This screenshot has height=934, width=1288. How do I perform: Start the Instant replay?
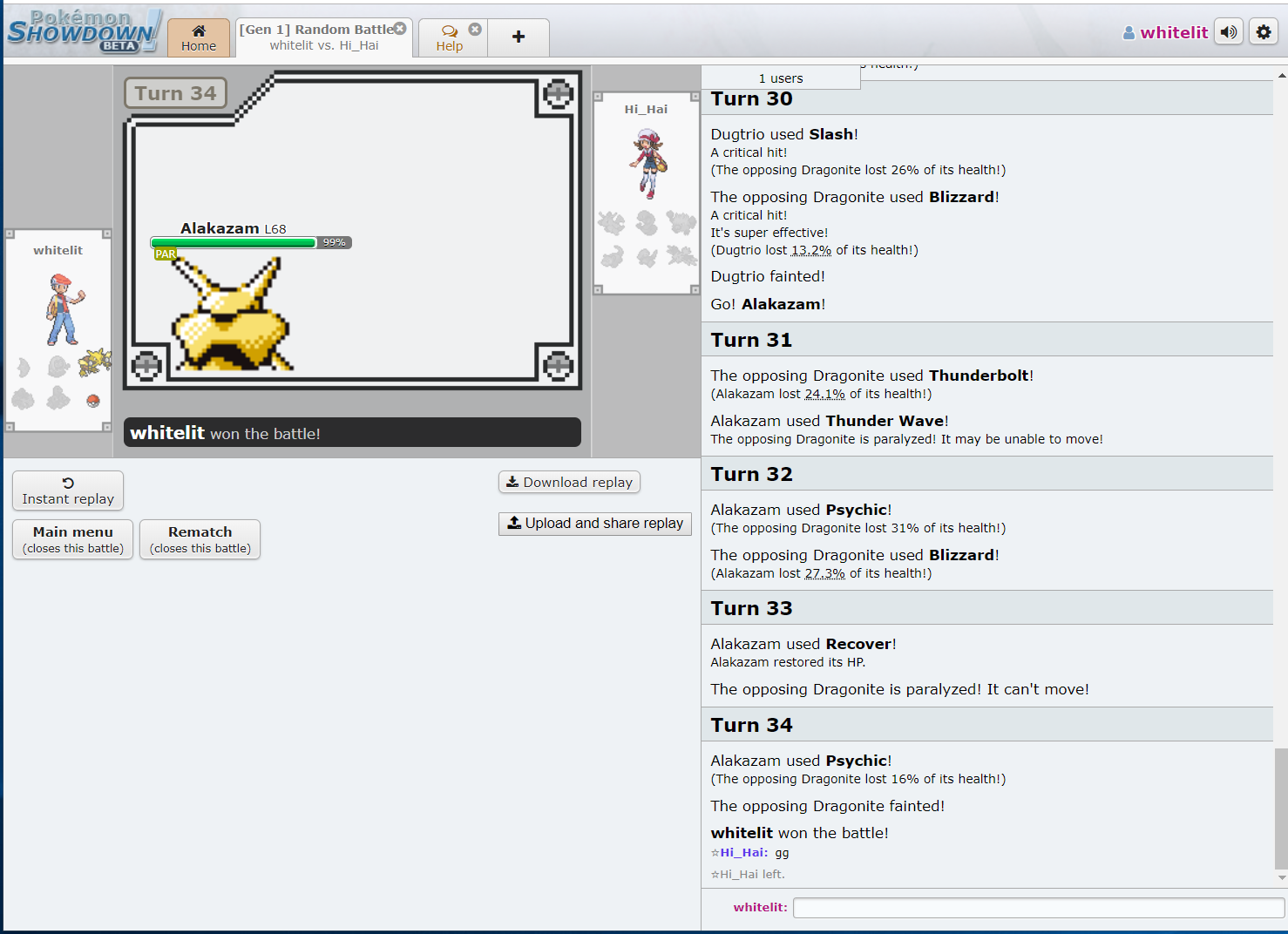pos(68,491)
